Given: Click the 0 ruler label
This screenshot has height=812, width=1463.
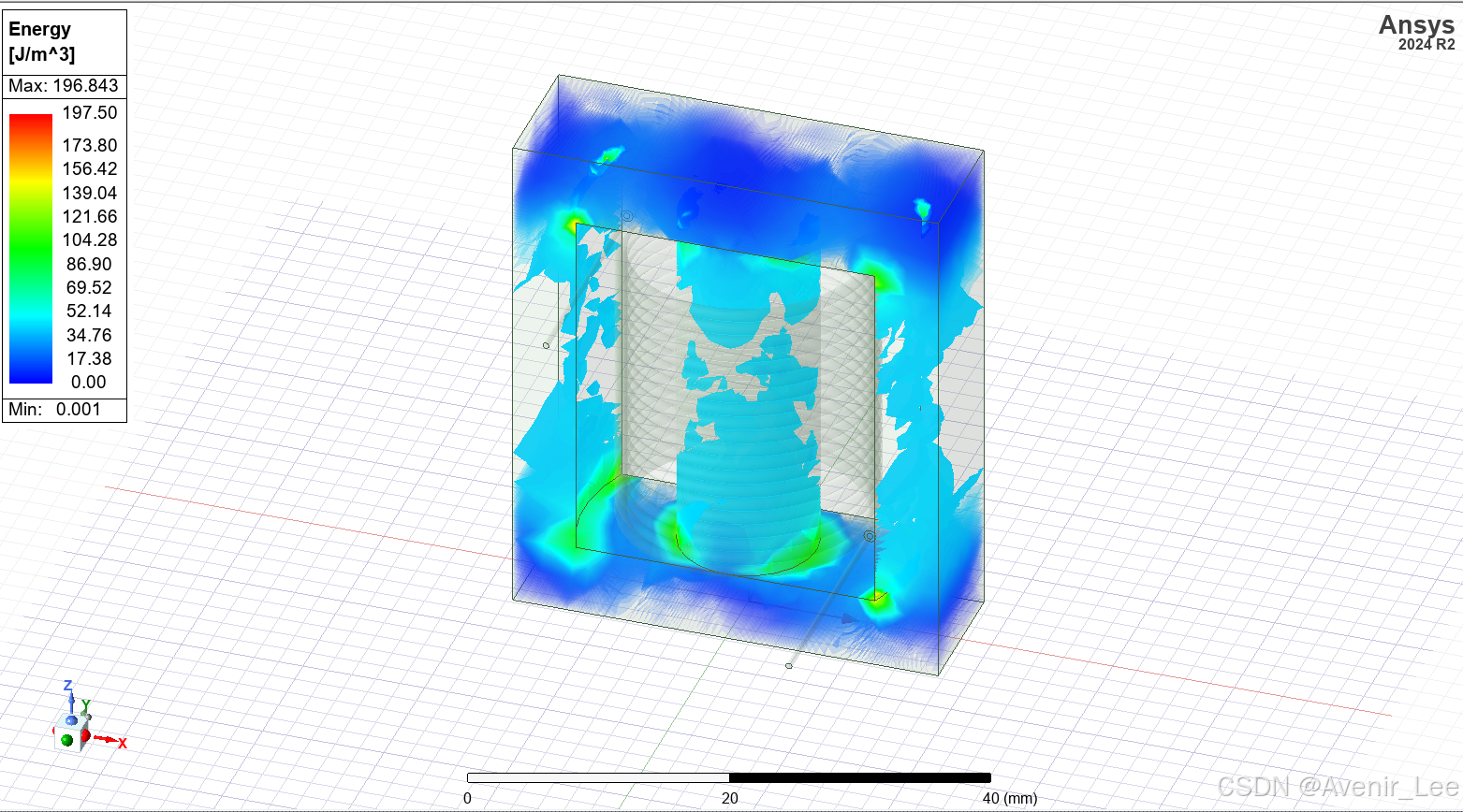Looking at the screenshot, I should (467, 798).
